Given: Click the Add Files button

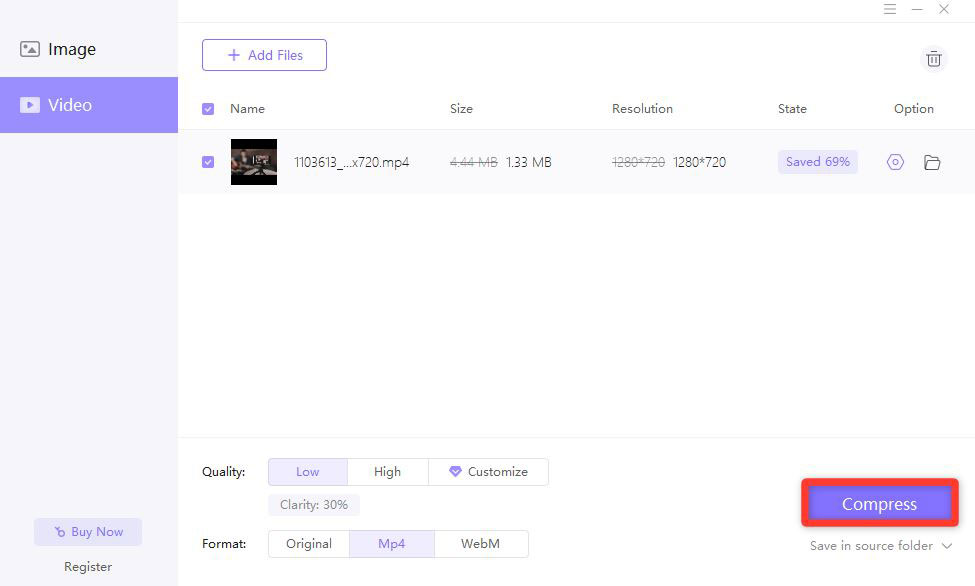Looking at the screenshot, I should [x=264, y=55].
